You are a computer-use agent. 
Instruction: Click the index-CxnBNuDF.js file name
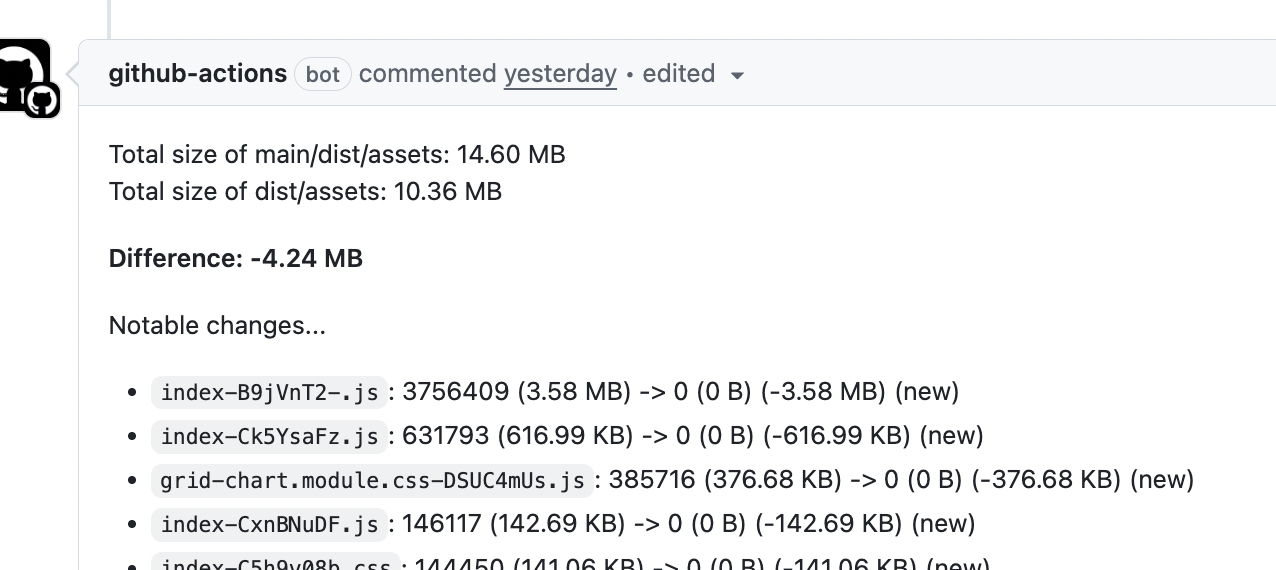click(270, 524)
